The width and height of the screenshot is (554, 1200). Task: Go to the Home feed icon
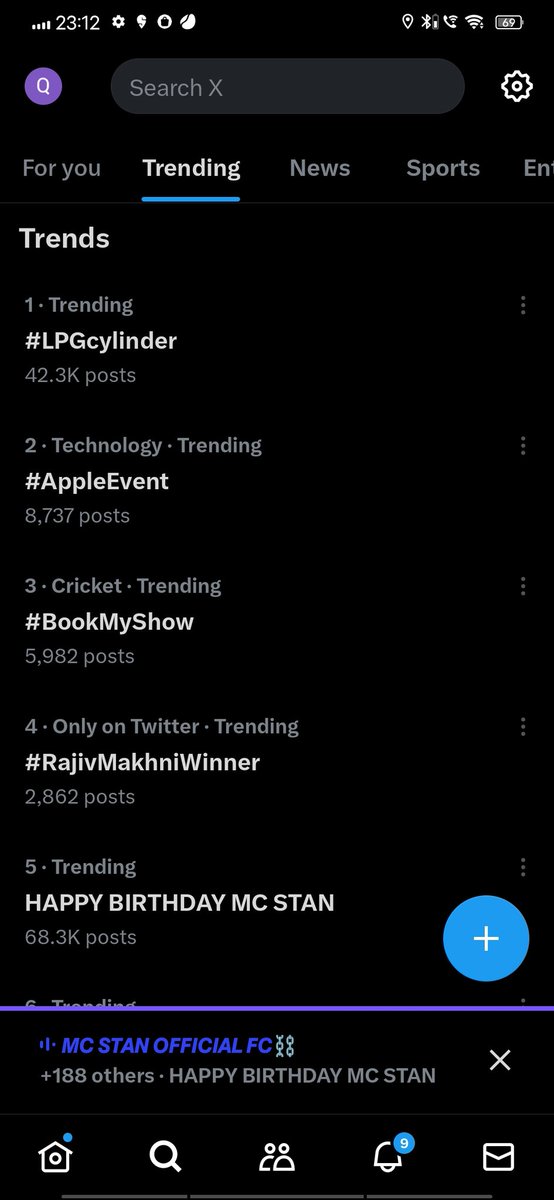point(55,1155)
